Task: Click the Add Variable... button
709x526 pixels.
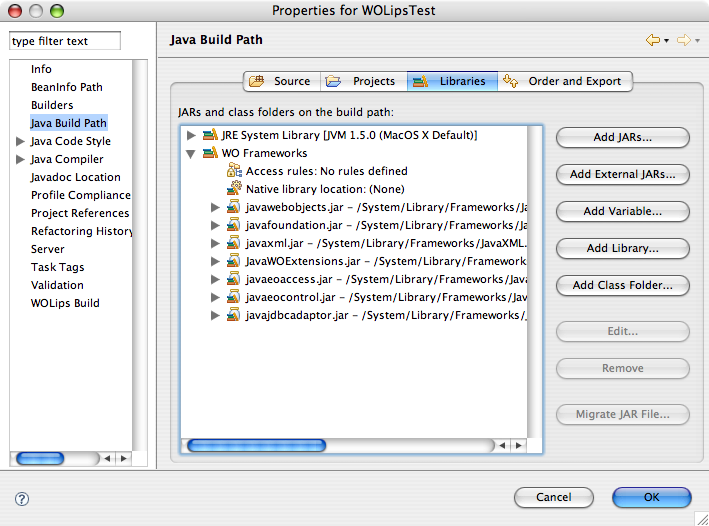Action: [x=623, y=211]
